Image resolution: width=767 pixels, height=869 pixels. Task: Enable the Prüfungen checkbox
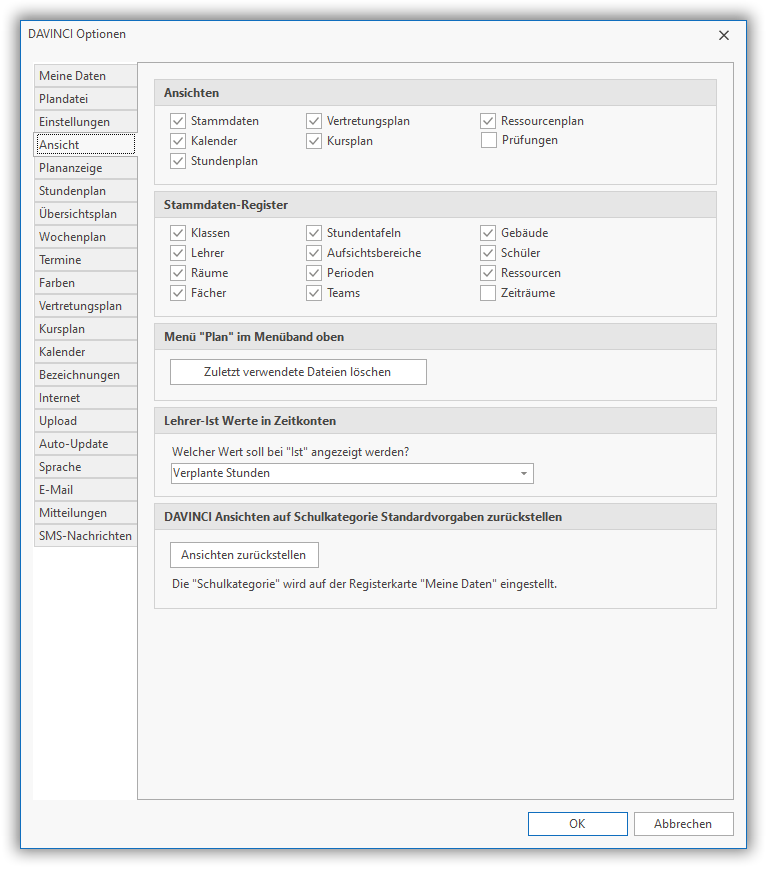(489, 141)
